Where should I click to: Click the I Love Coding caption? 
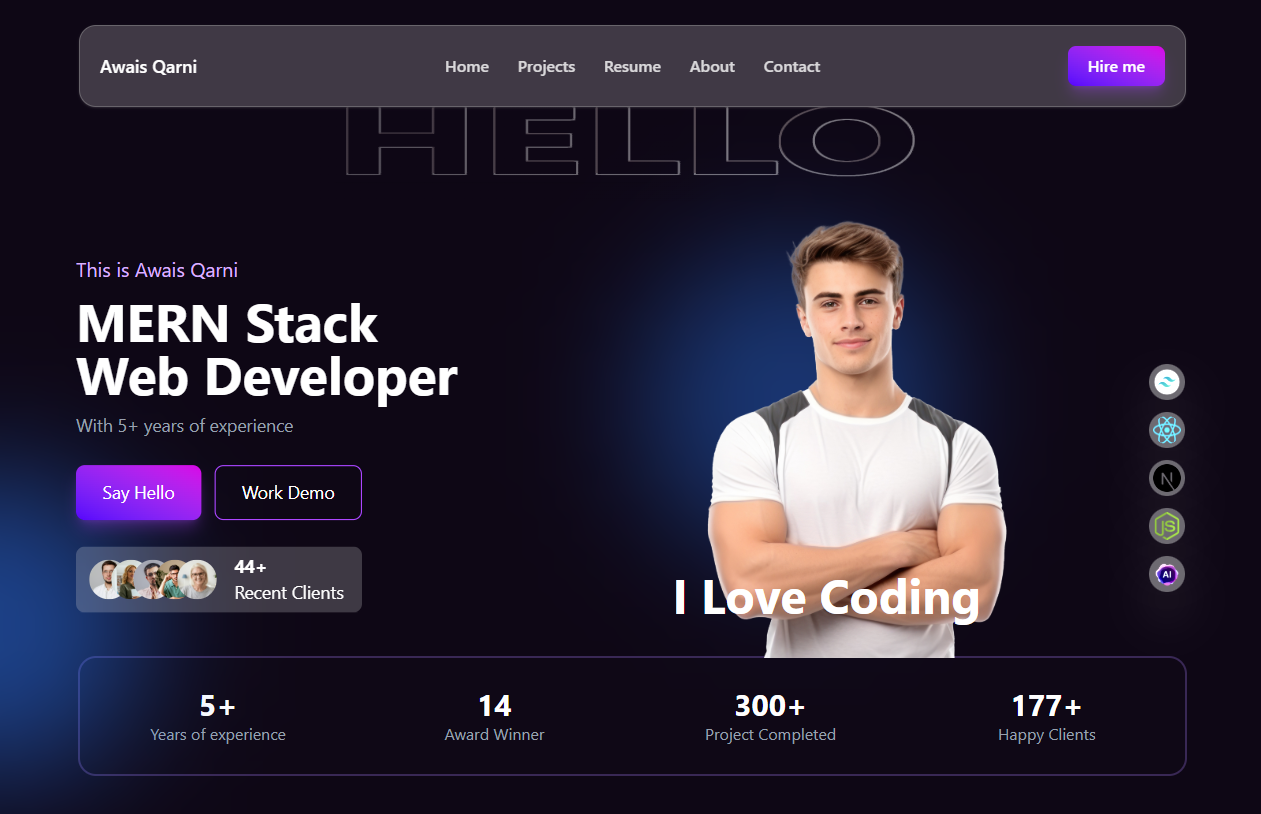pyautogui.click(x=827, y=597)
